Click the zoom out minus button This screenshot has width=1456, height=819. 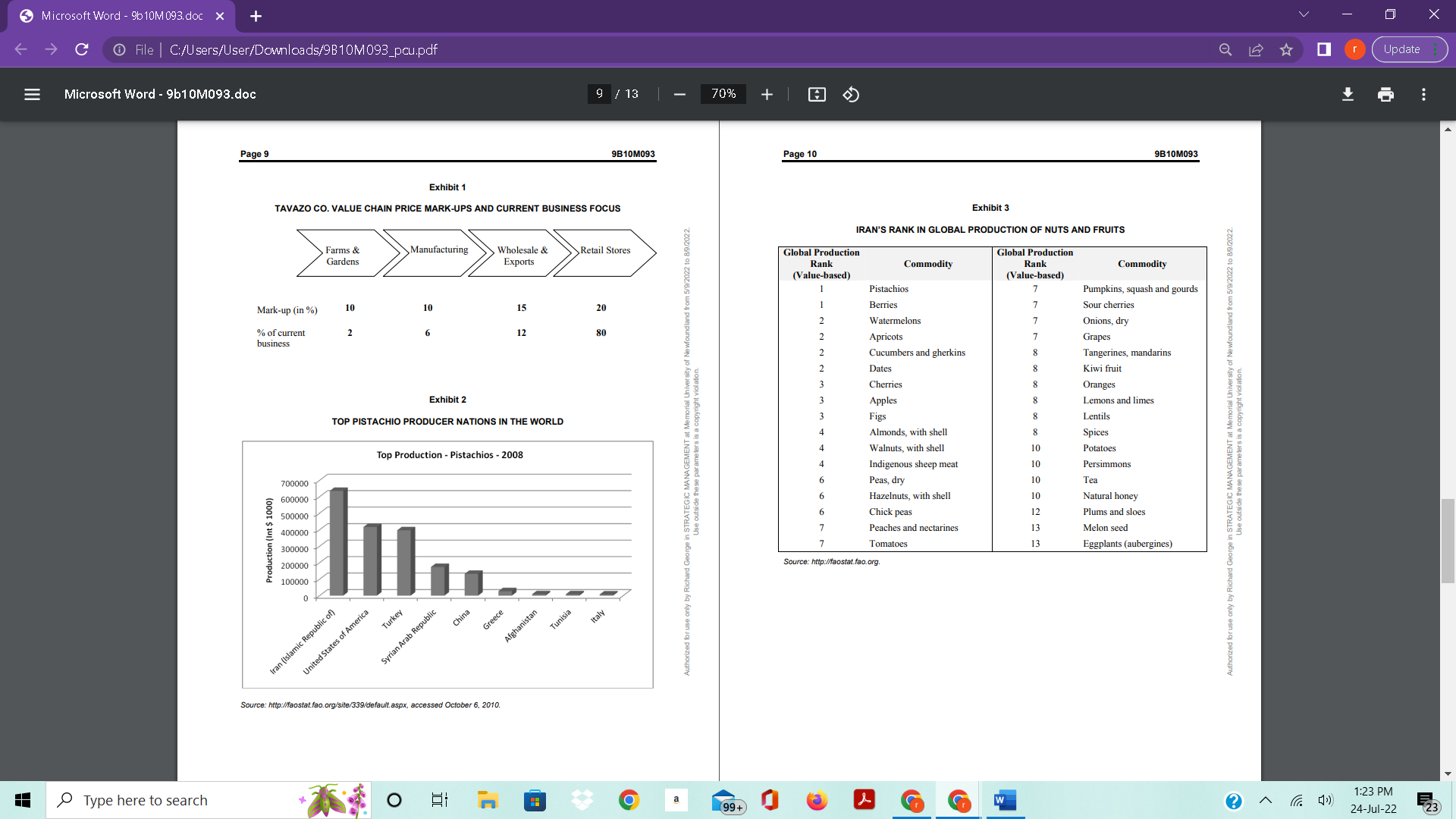click(679, 94)
